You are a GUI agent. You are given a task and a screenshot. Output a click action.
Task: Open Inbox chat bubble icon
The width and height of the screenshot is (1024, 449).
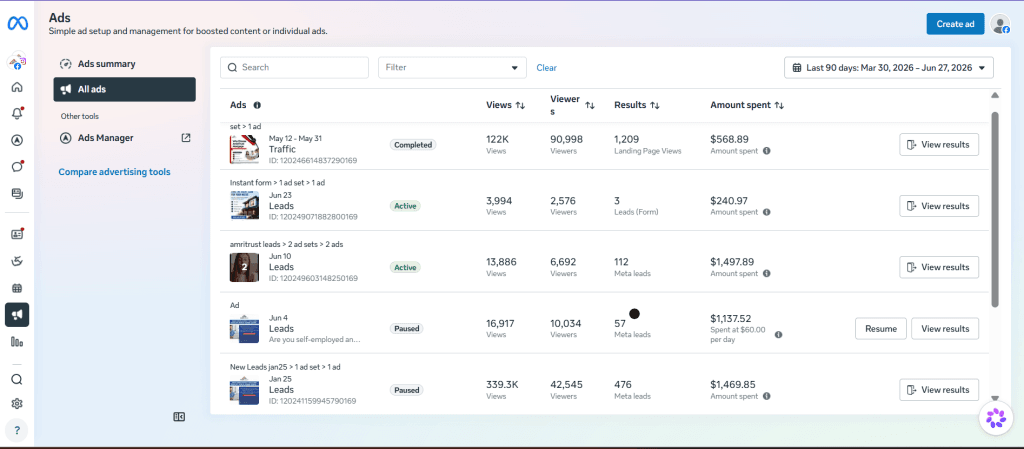click(x=17, y=166)
